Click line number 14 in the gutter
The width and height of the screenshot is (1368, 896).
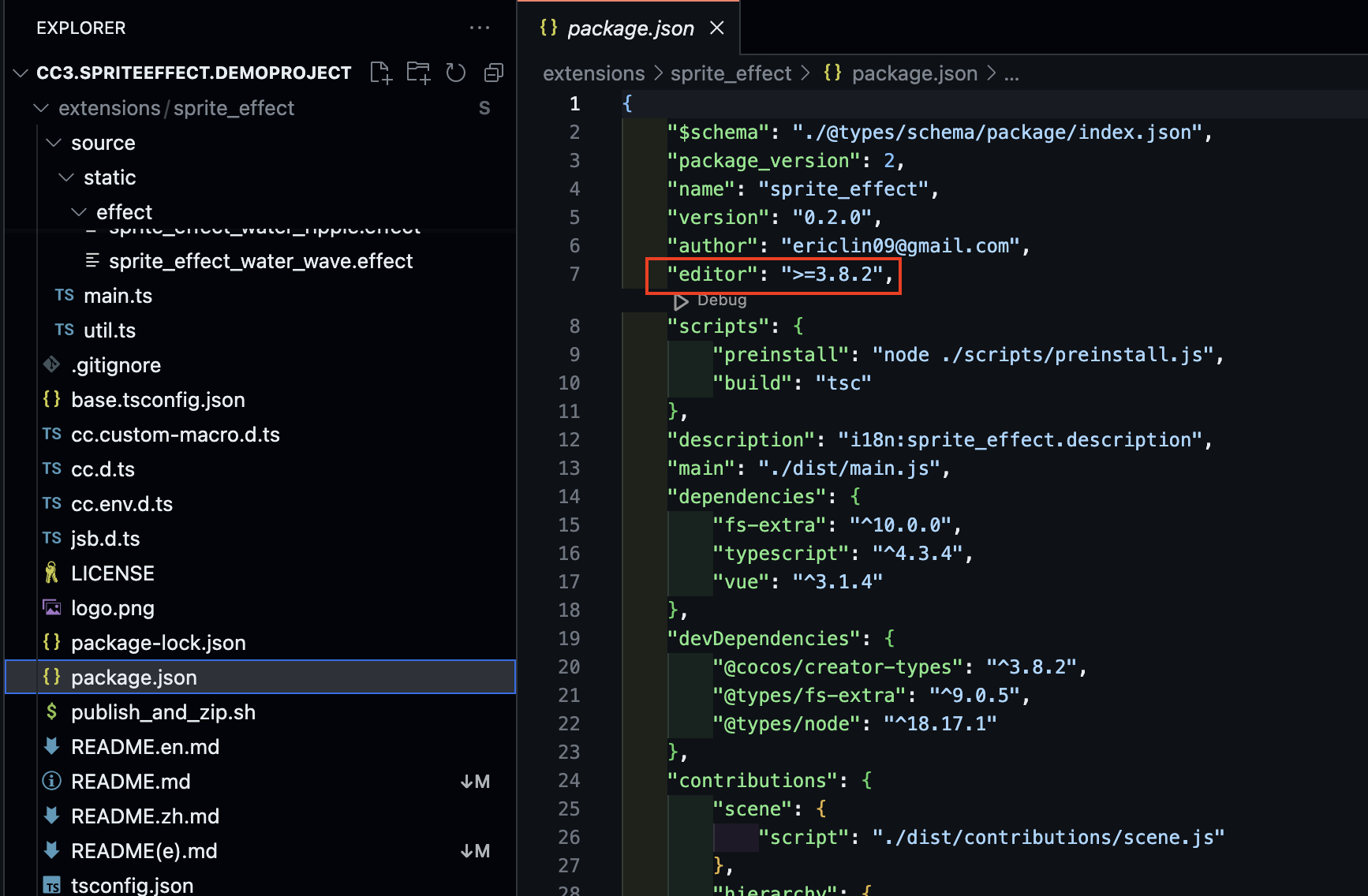tap(569, 496)
